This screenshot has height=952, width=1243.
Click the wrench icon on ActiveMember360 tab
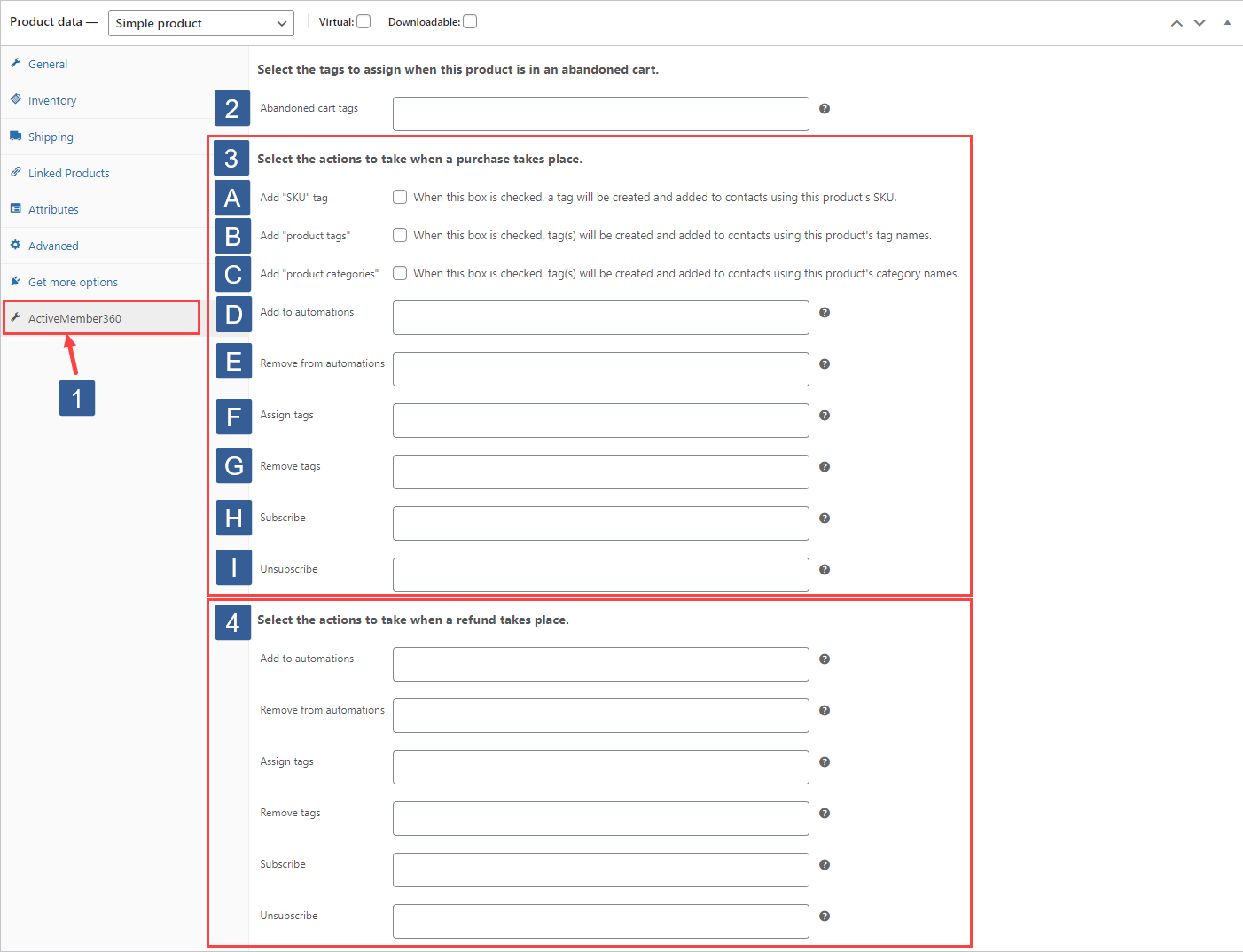point(16,316)
